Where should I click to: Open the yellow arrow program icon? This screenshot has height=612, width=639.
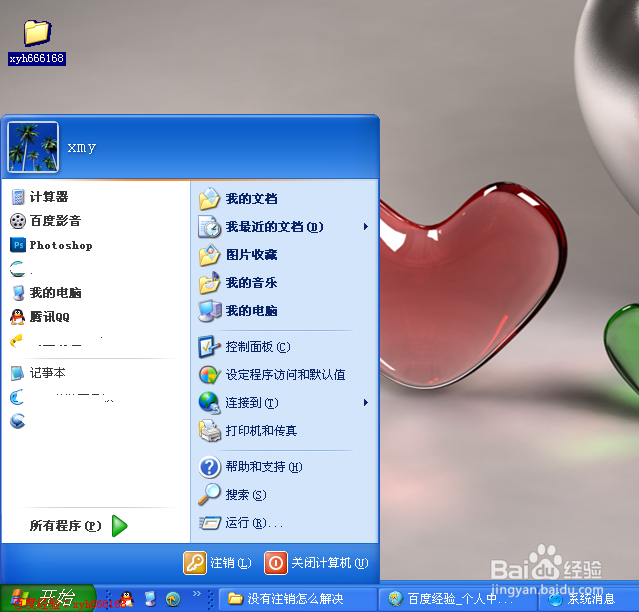pyautogui.click(x=17, y=341)
